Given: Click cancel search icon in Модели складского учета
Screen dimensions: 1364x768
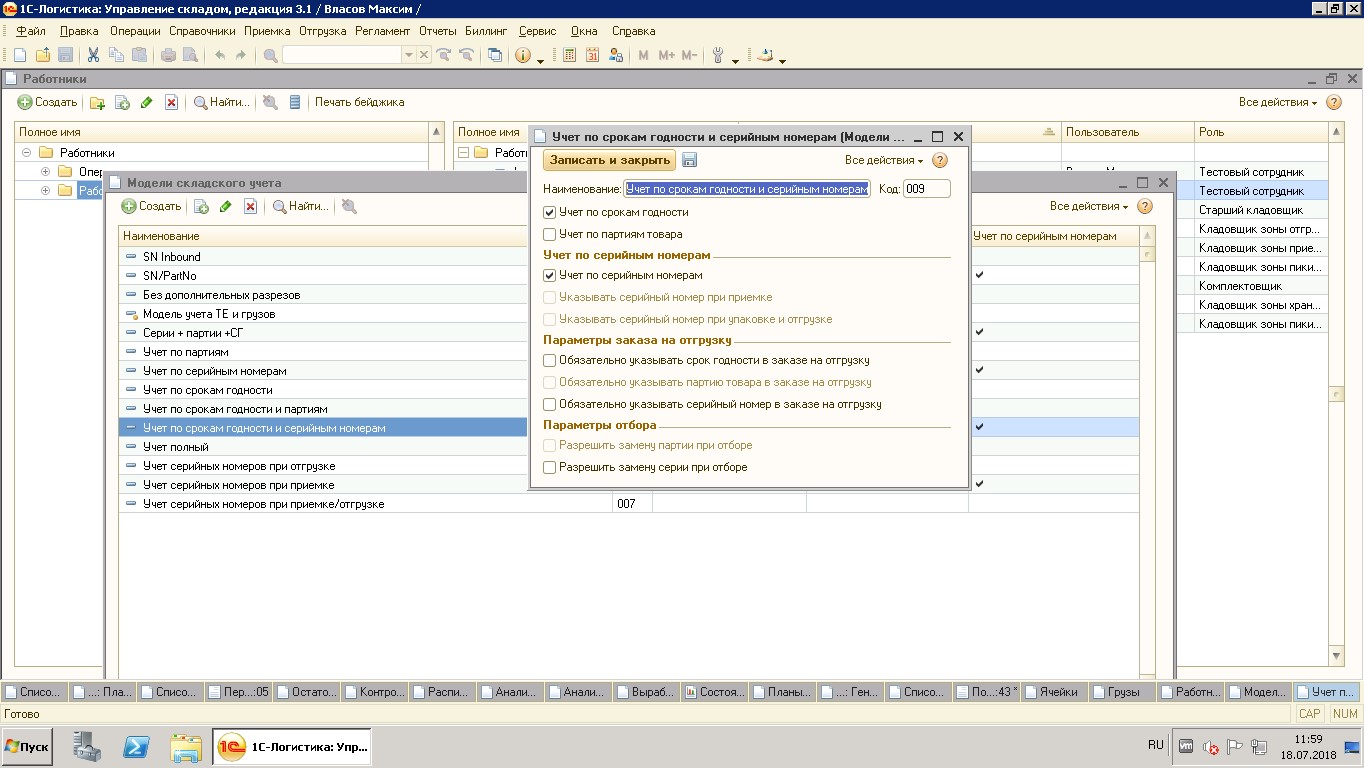Looking at the screenshot, I should [349, 206].
